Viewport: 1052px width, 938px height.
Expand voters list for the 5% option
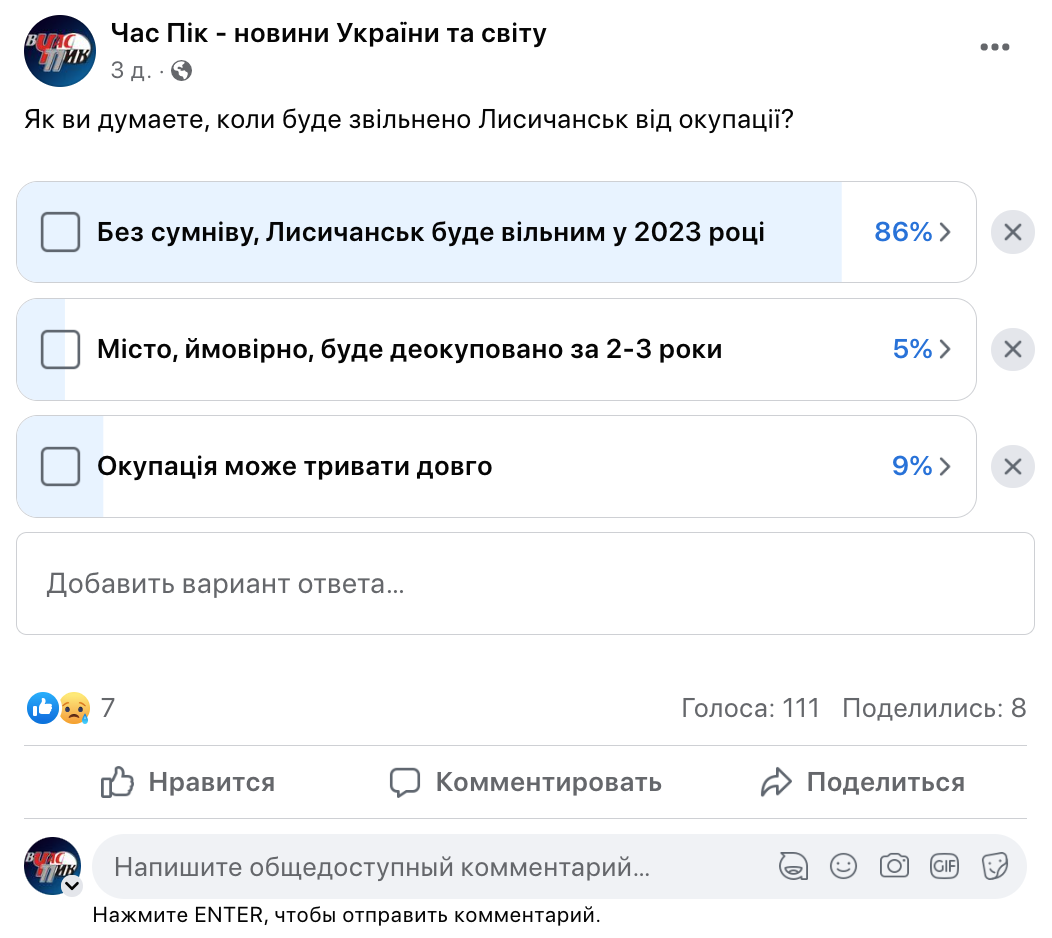pos(921,349)
